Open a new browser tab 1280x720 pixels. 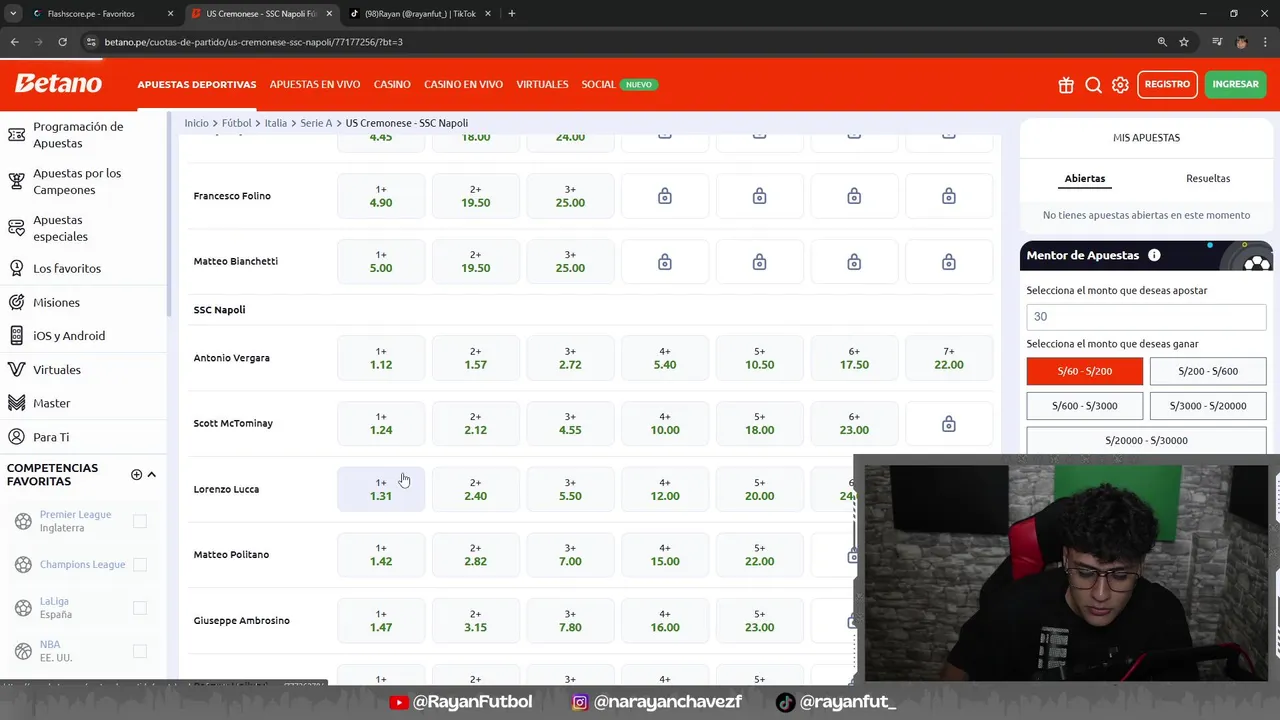pyautogui.click(x=511, y=14)
